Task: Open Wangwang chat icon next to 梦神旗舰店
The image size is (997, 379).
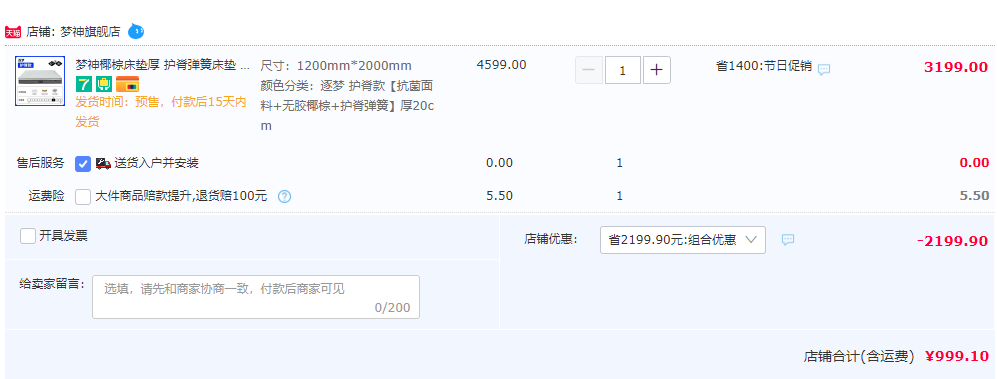Action: tap(136, 31)
